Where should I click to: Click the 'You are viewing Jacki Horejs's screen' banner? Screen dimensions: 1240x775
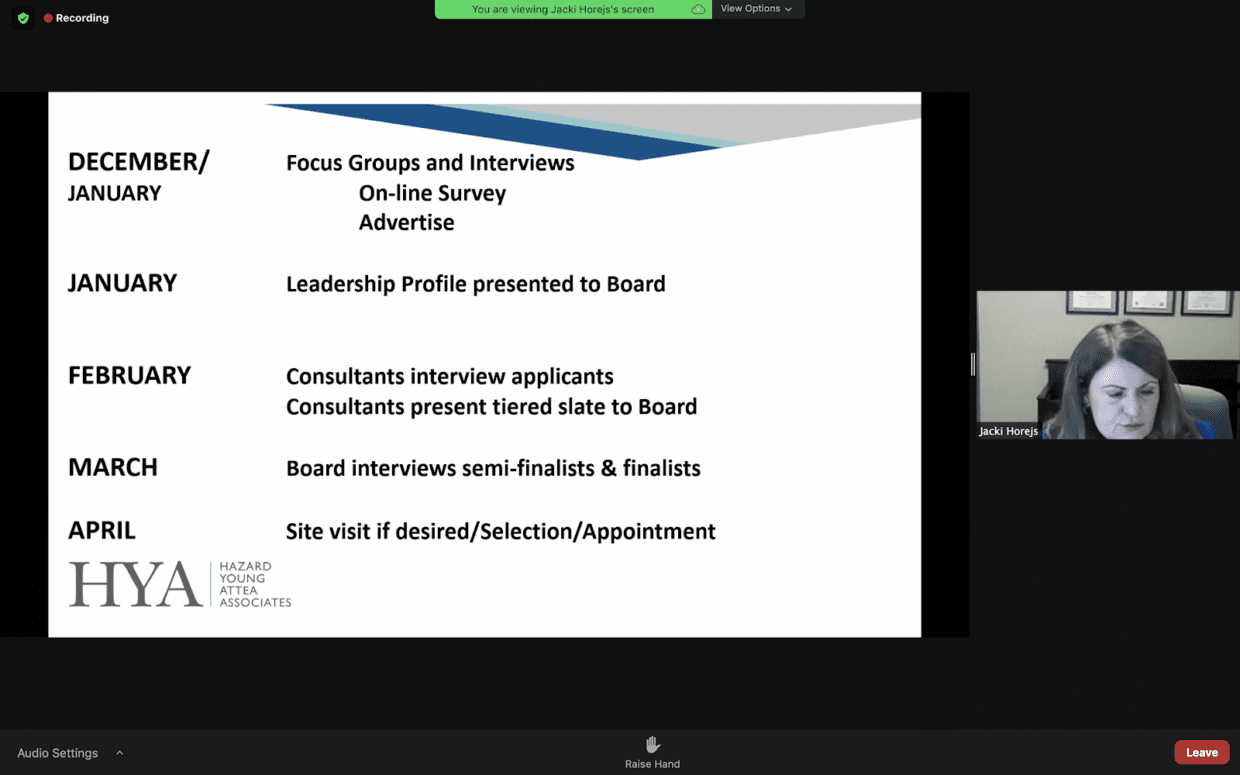(x=573, y=9)
